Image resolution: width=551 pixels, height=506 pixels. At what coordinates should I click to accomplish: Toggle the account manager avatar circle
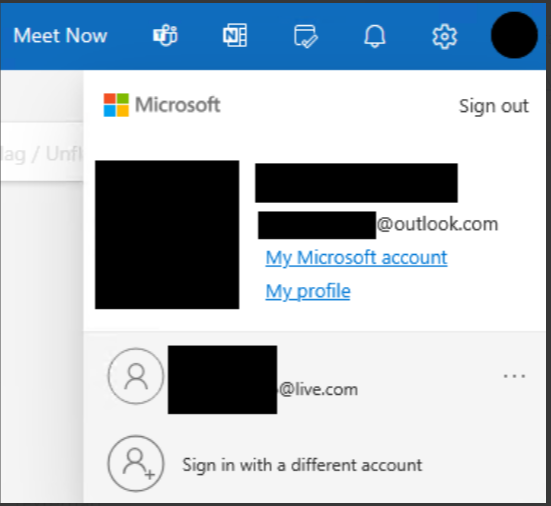(514, 35)
